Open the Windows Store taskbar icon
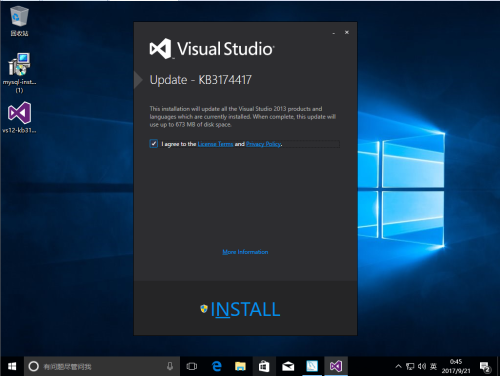The height and width of the screenshot is (376, 500). pyautogui.click(x=264, y=366)
